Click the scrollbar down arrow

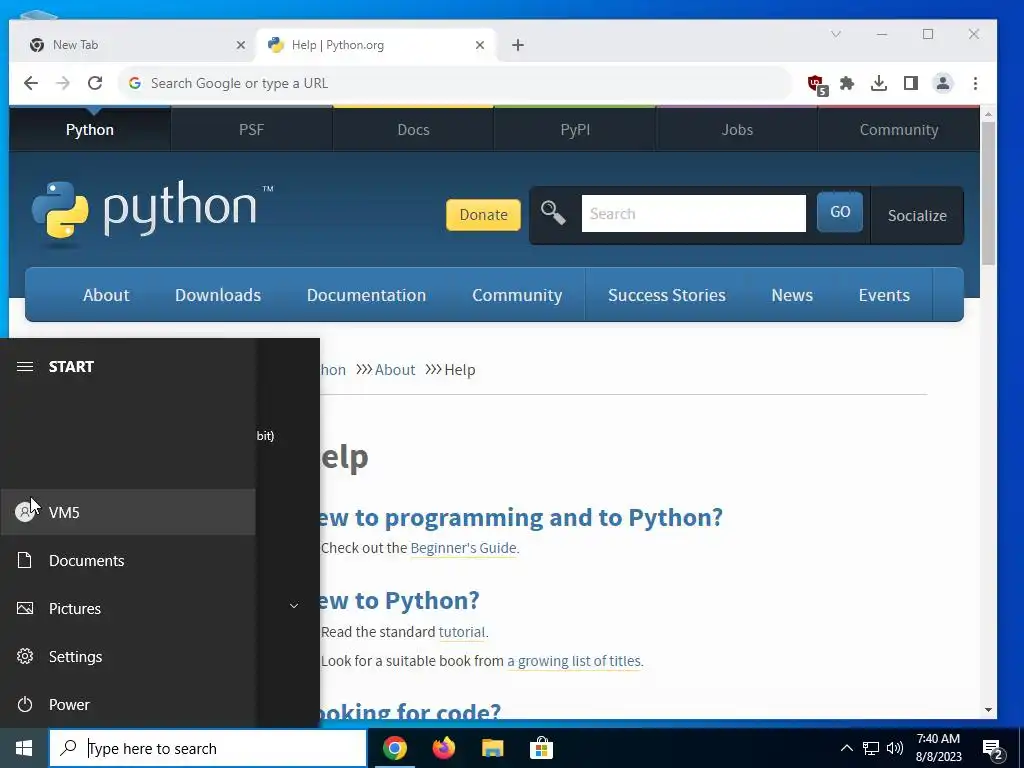pyautogui.click(x=988, y=710)
